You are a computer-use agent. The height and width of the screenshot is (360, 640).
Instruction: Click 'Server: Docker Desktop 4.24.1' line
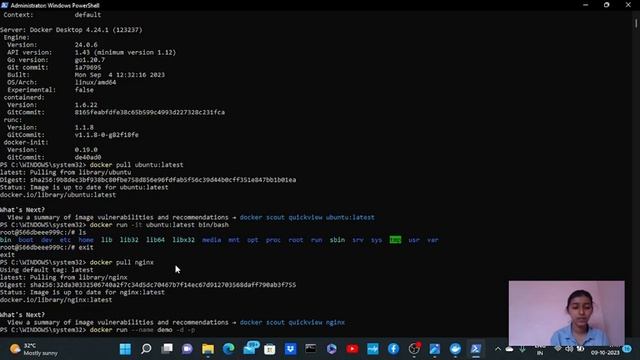click(x=71, y=30)
